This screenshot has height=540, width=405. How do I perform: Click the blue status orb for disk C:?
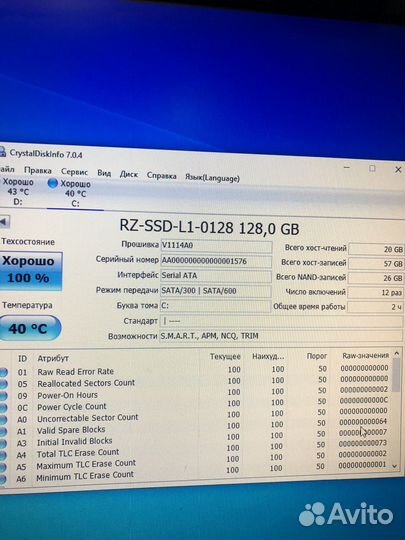tap(53, 183)
